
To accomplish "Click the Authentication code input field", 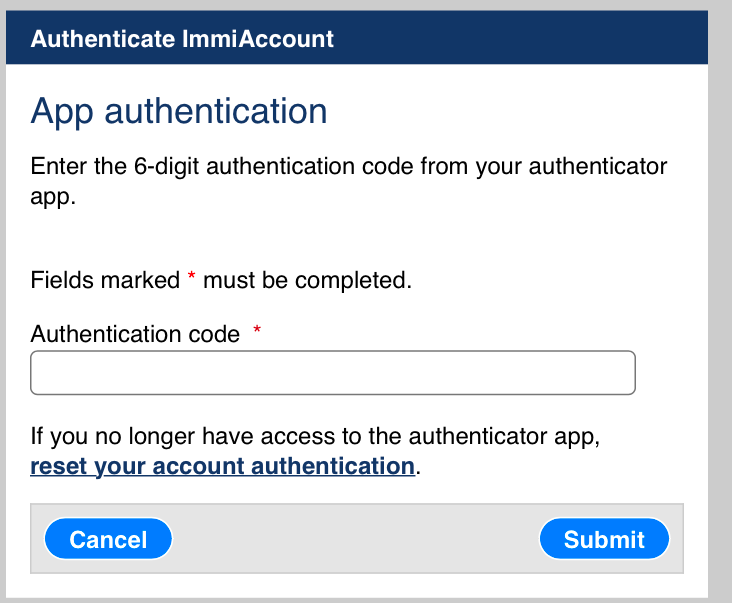I will pos(333,373).
